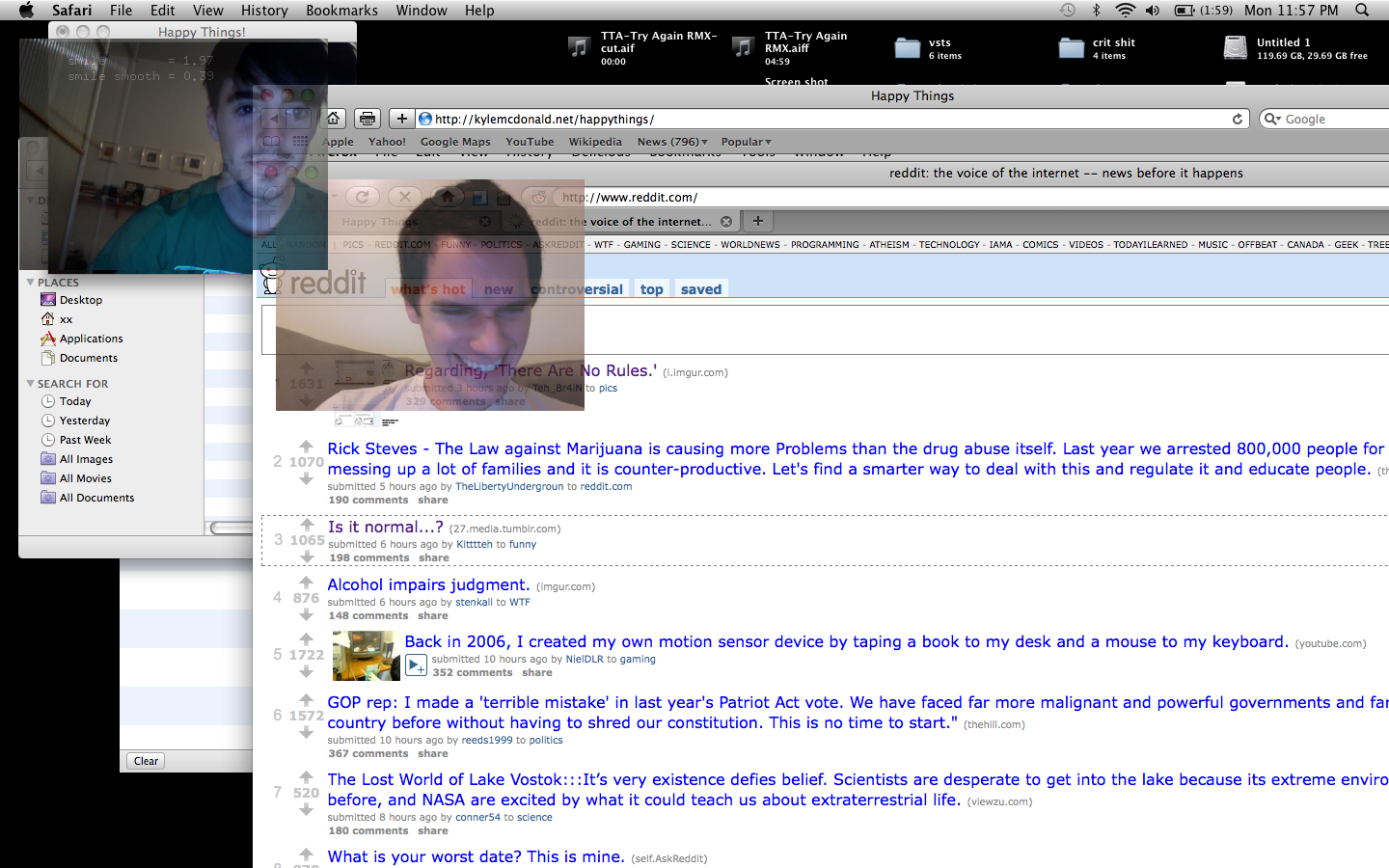Screen dimensions: 1389x868
Task: Open thumbnail of the motion sensor post
Action: [x=366, y=656]
